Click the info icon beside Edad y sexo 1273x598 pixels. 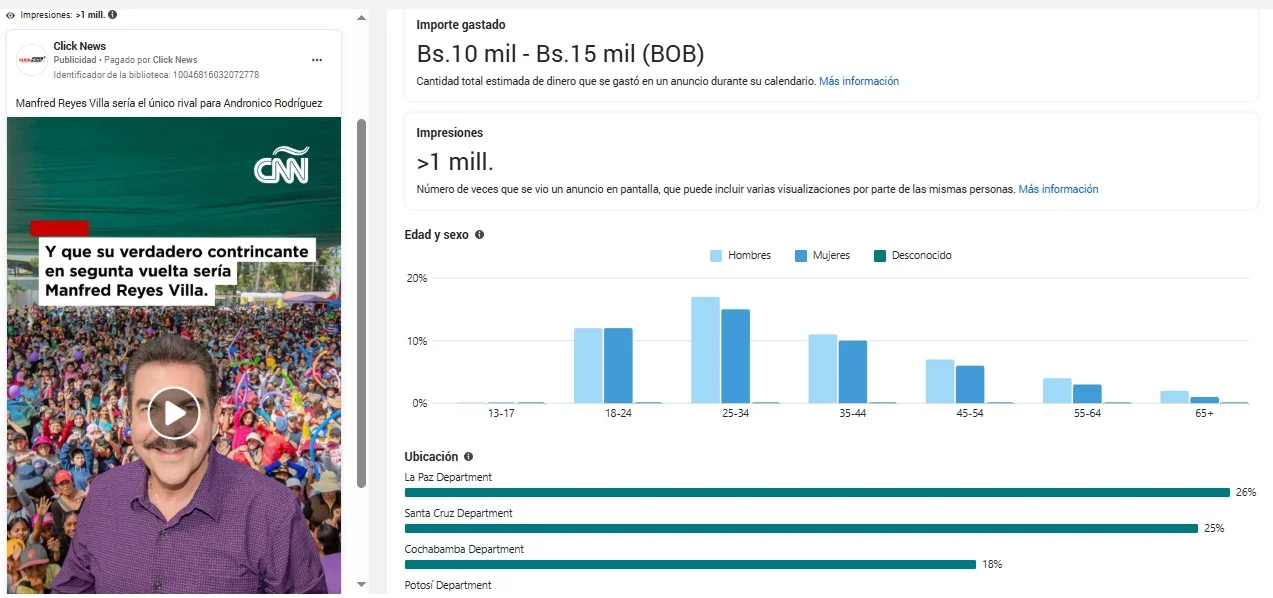479,235
